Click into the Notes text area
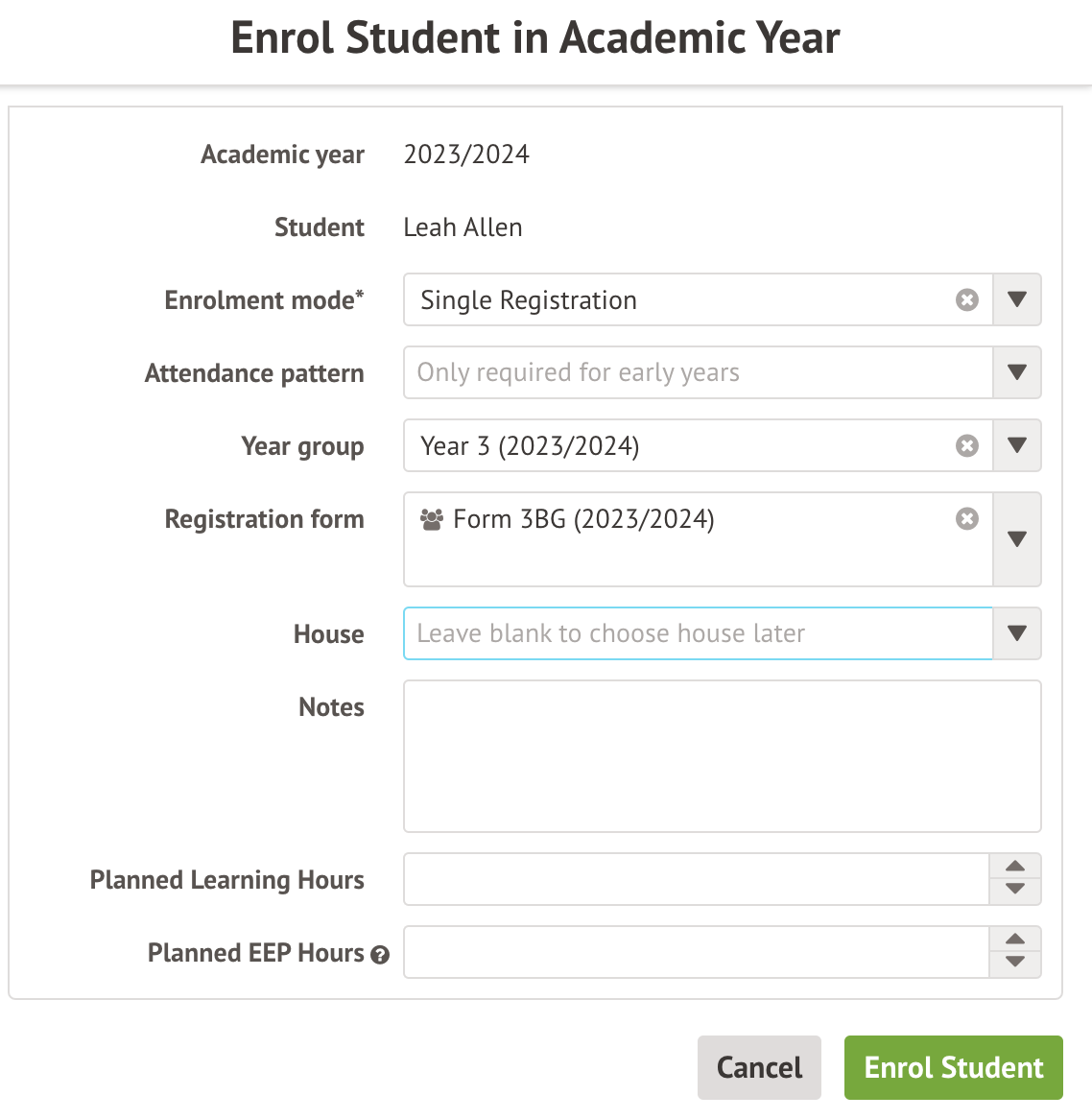 coord(722,756)
